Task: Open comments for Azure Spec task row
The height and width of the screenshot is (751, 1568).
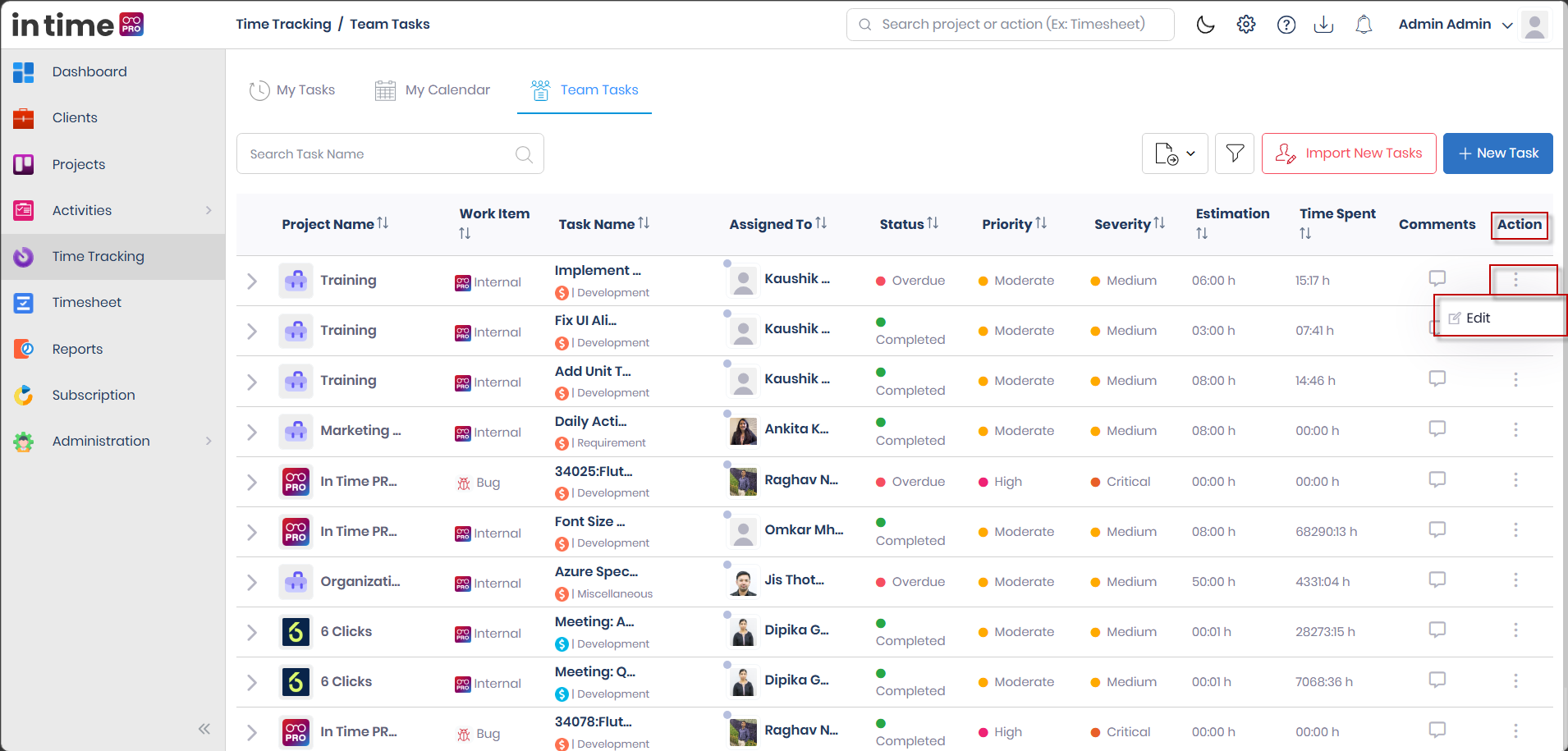Action: click(1437, 579)
